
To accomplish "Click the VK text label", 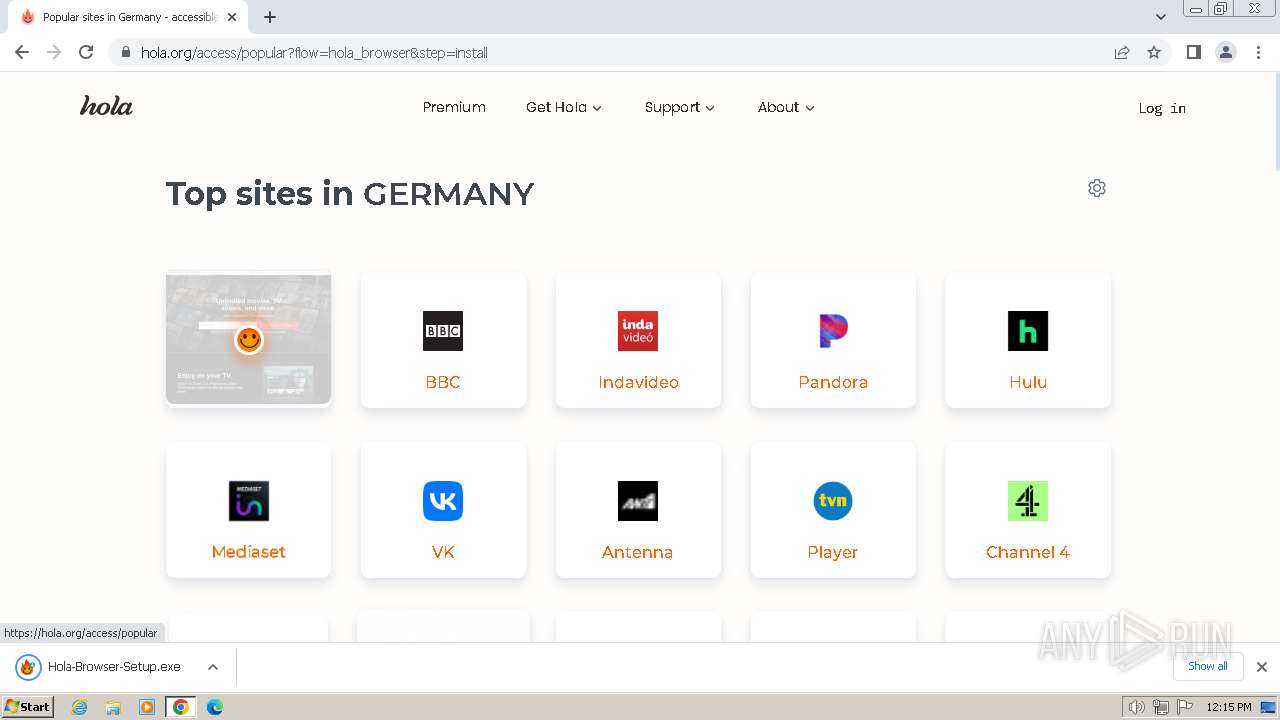I will click(x=443, y=552).
